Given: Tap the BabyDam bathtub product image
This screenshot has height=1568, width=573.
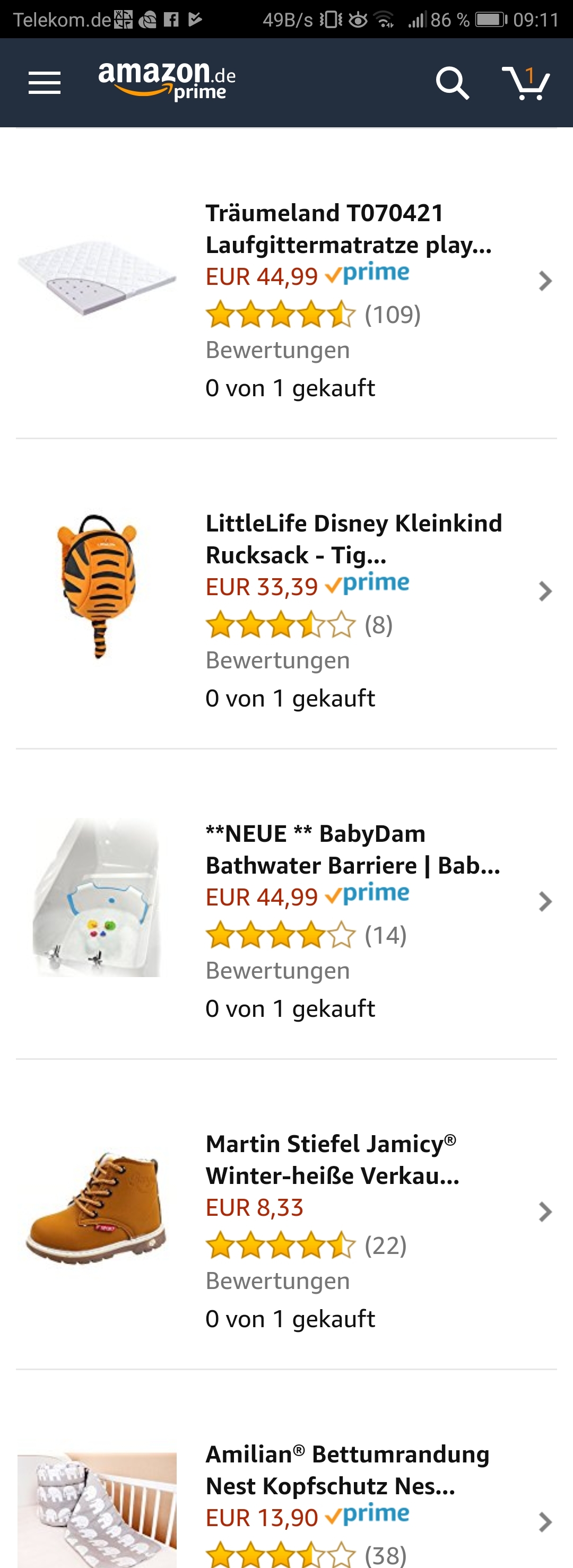Looking at the screenshot, I should point(97,898).
